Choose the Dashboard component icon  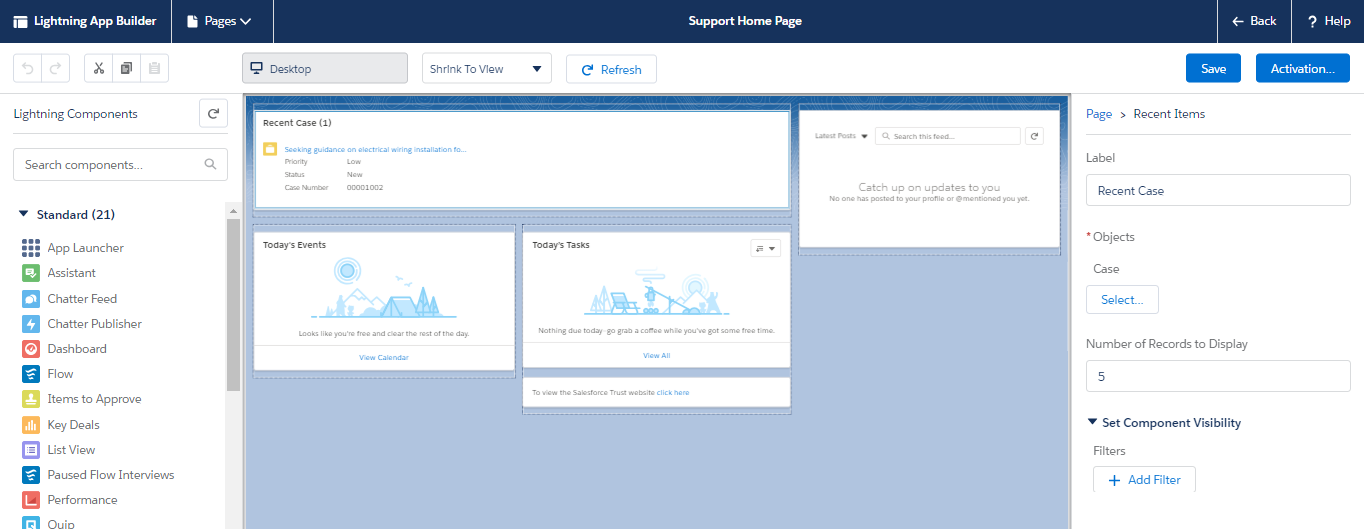pyautogui.click(x=30, y=349)
